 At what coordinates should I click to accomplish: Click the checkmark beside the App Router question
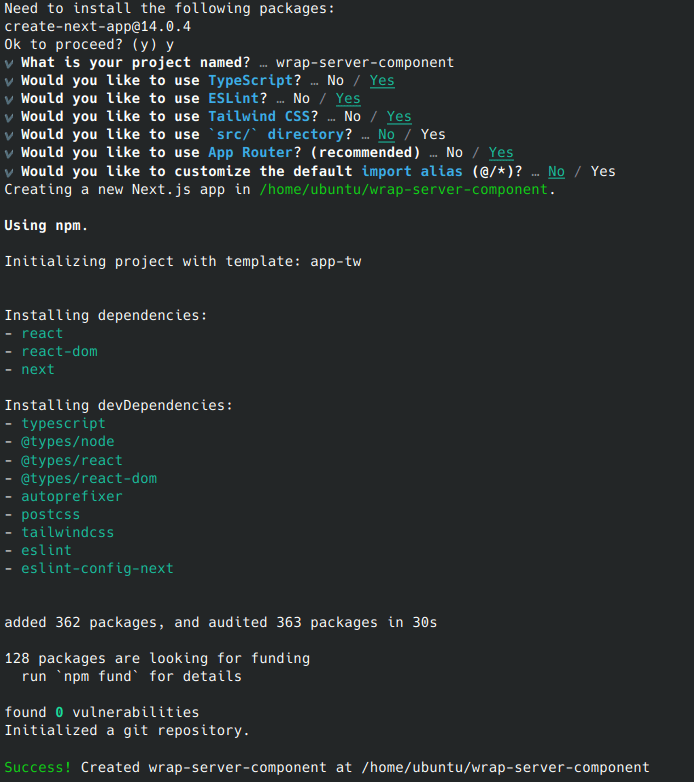click(x=9, y=153)
